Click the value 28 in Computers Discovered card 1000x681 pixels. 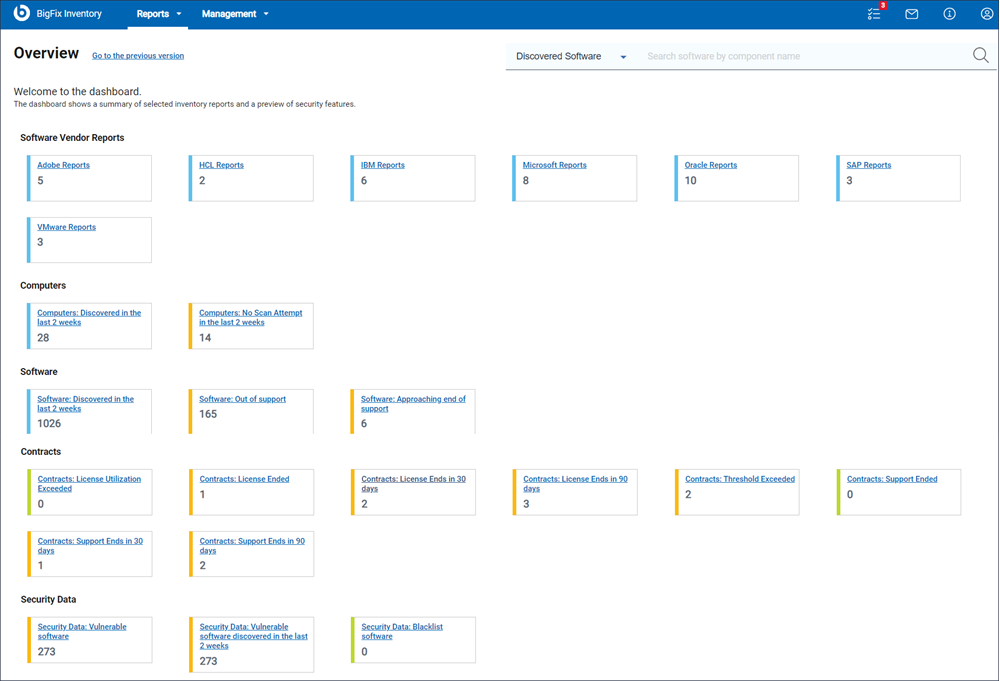pos(43,338)
